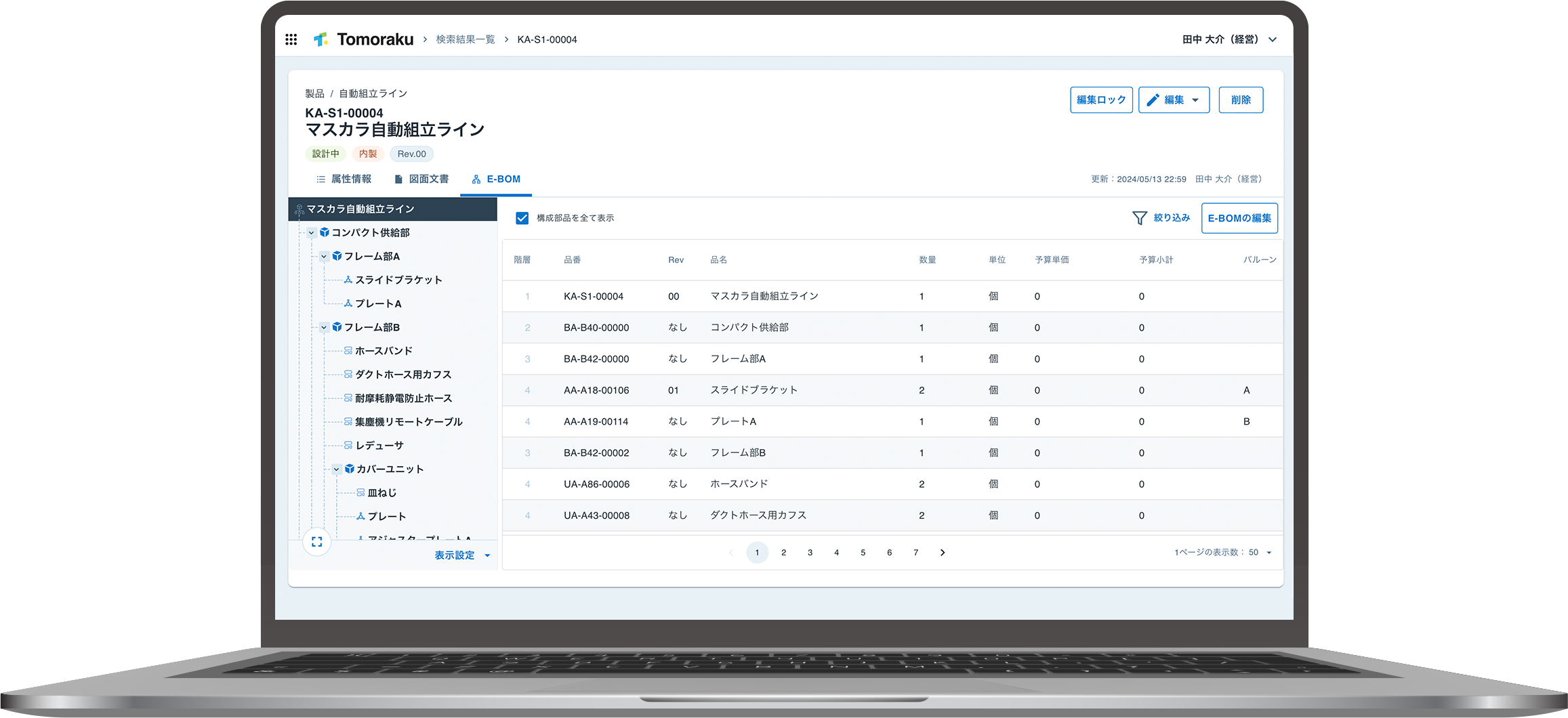Click the E-BOMの編集 button
Image resolution: width=1568 pixels, height=718 pixels.
tap(1239, 217)
